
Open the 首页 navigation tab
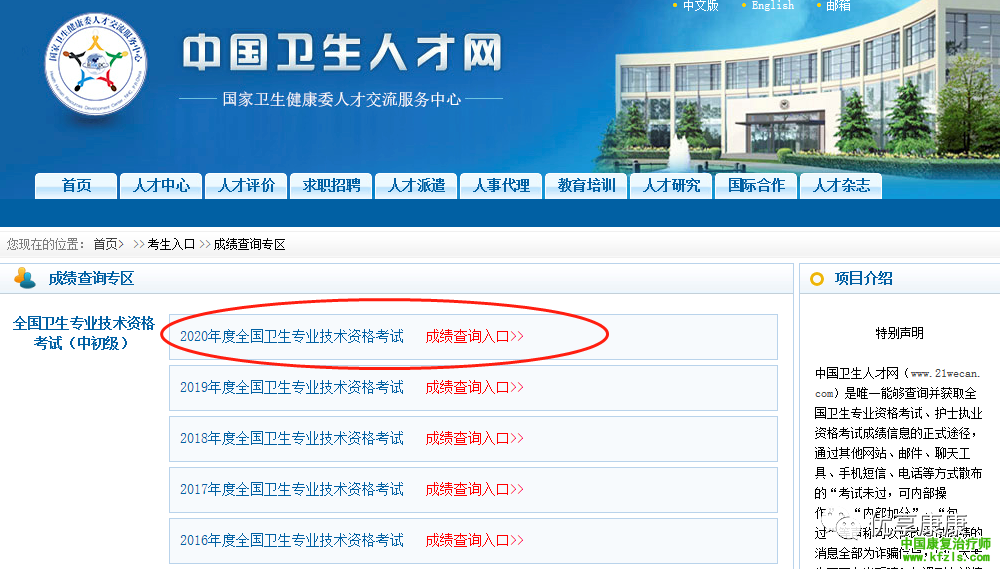click(76, 186)
